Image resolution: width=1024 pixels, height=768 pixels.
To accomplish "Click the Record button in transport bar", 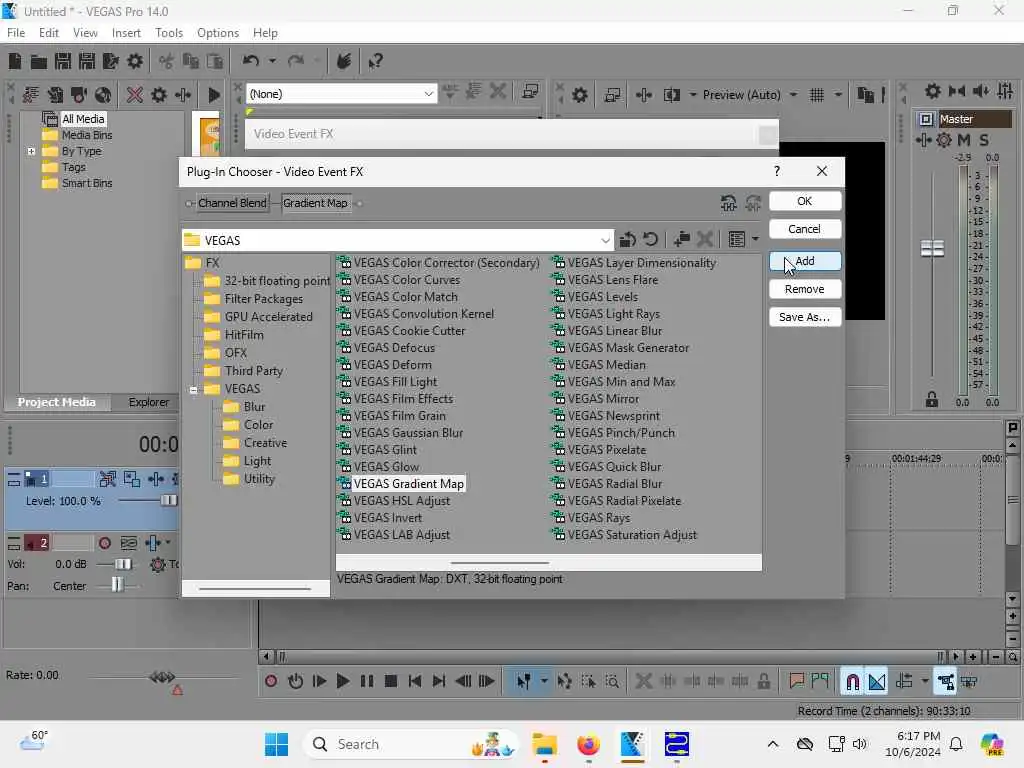I will [271, 681].
